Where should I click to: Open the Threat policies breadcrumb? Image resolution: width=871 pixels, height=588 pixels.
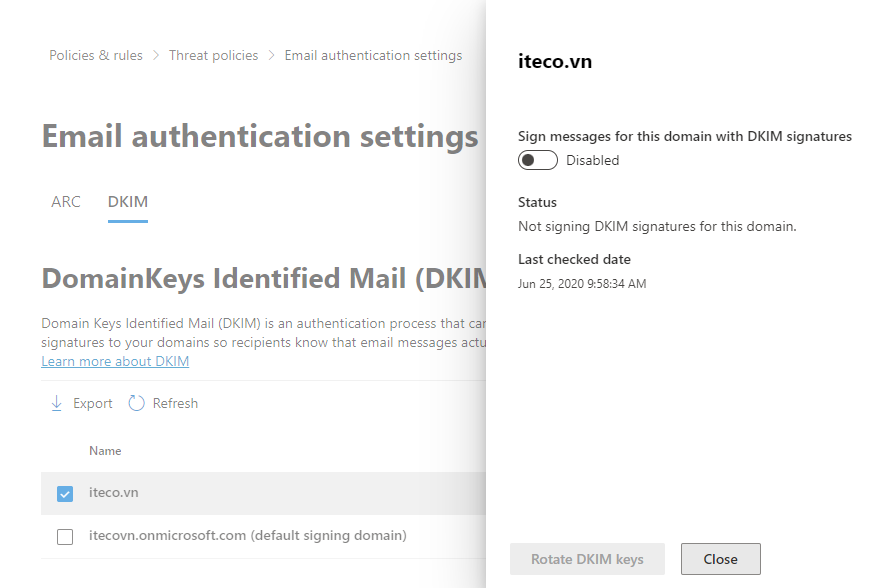[213, 55]
